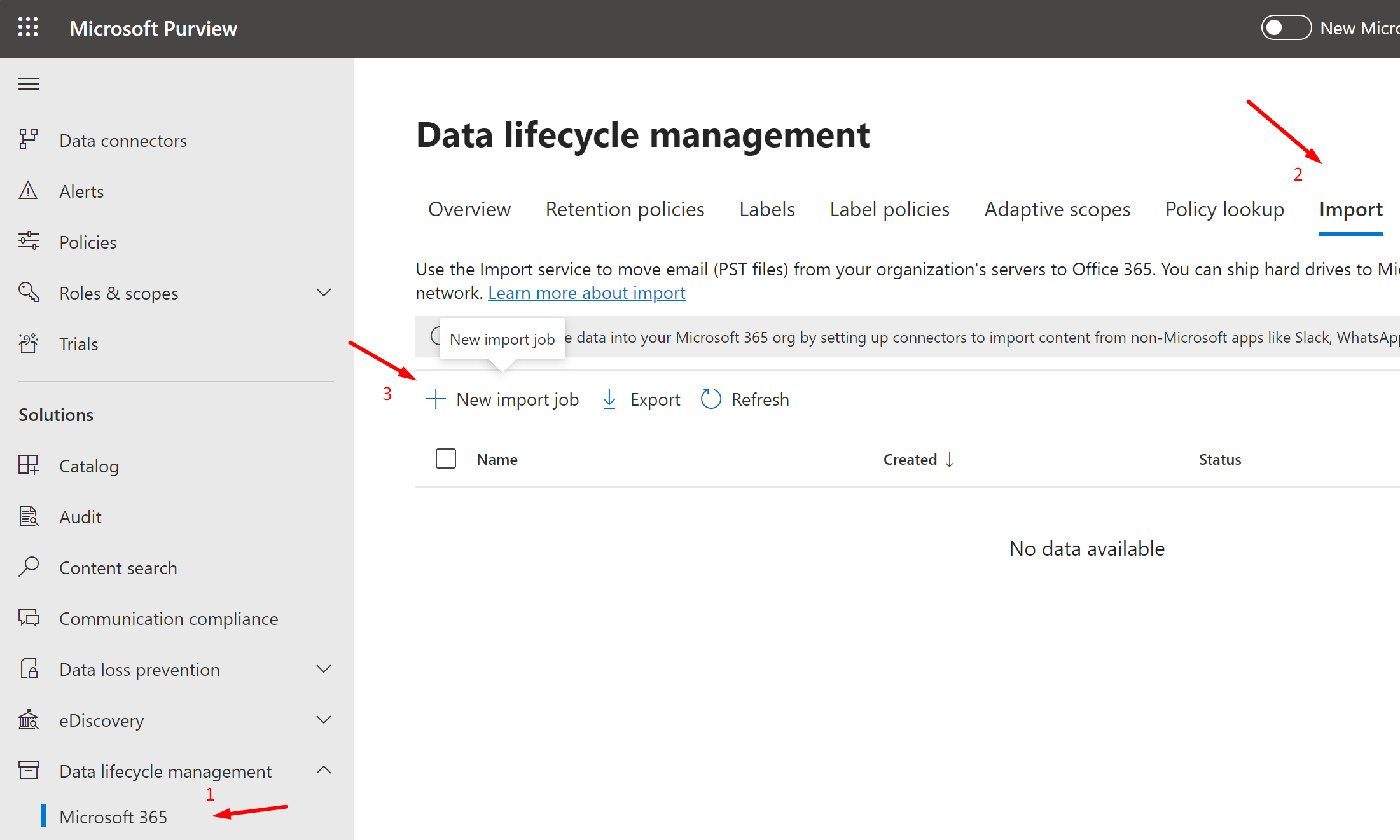Open Content search solution

tap(118, 568)
